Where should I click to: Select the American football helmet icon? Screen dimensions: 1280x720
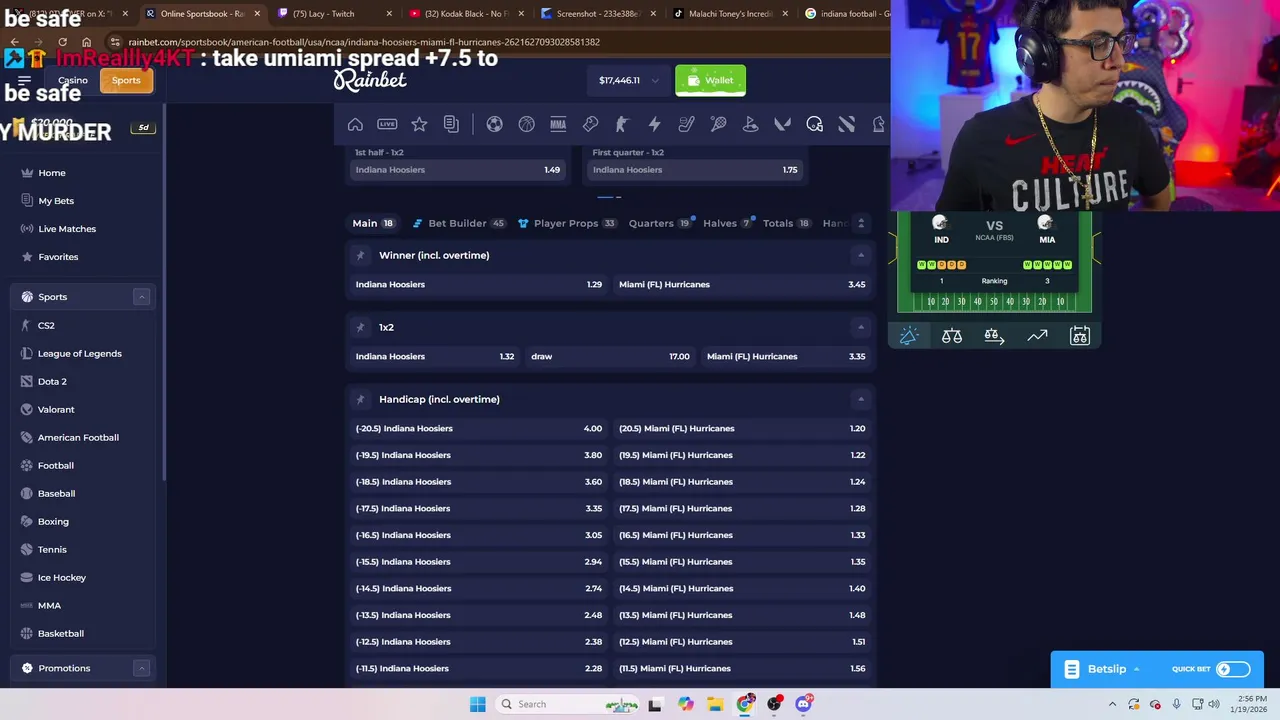point(814,124)
